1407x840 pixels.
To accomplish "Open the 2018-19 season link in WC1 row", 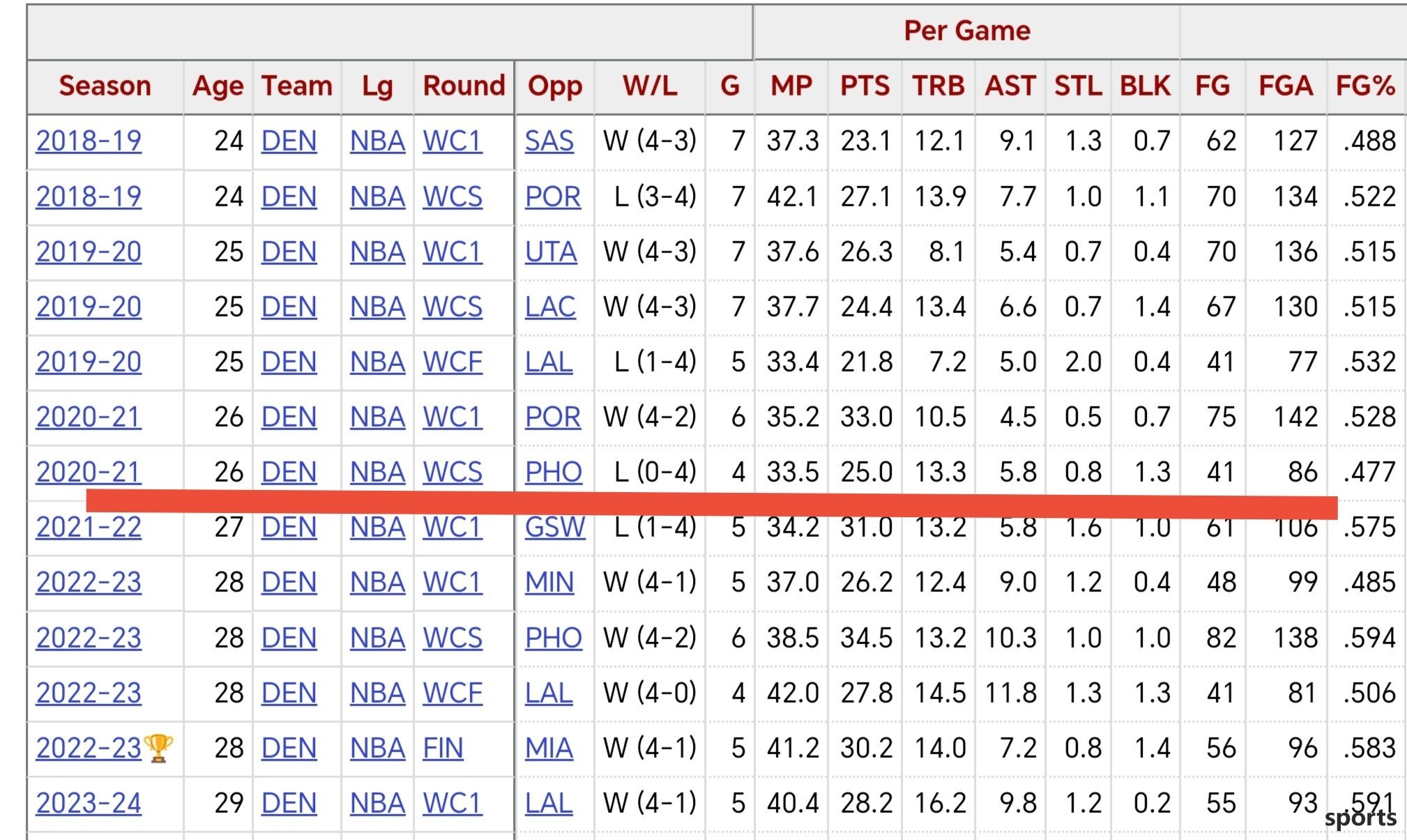I will [89, 141].
